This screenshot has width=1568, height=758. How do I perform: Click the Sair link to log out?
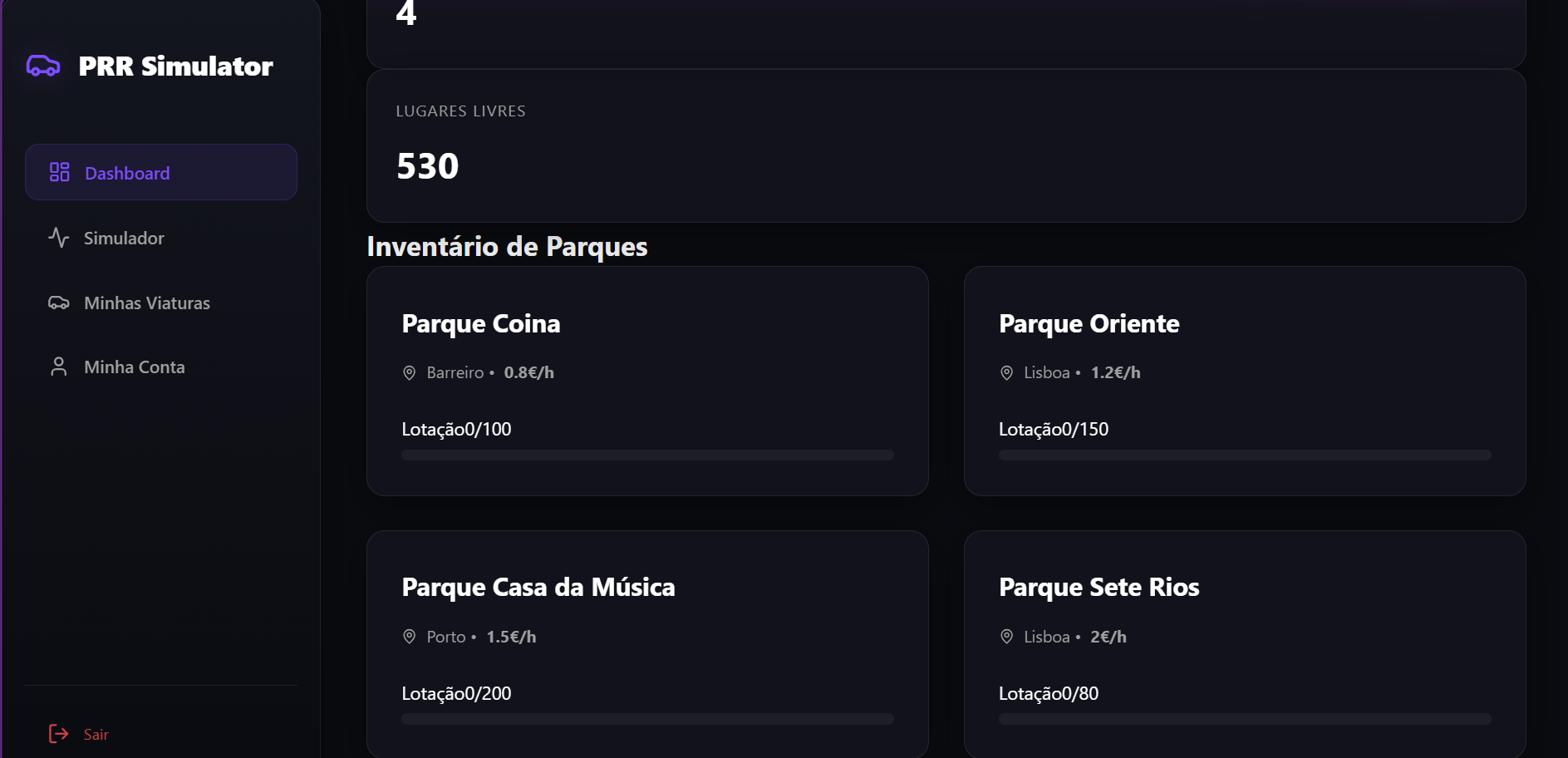96,734
